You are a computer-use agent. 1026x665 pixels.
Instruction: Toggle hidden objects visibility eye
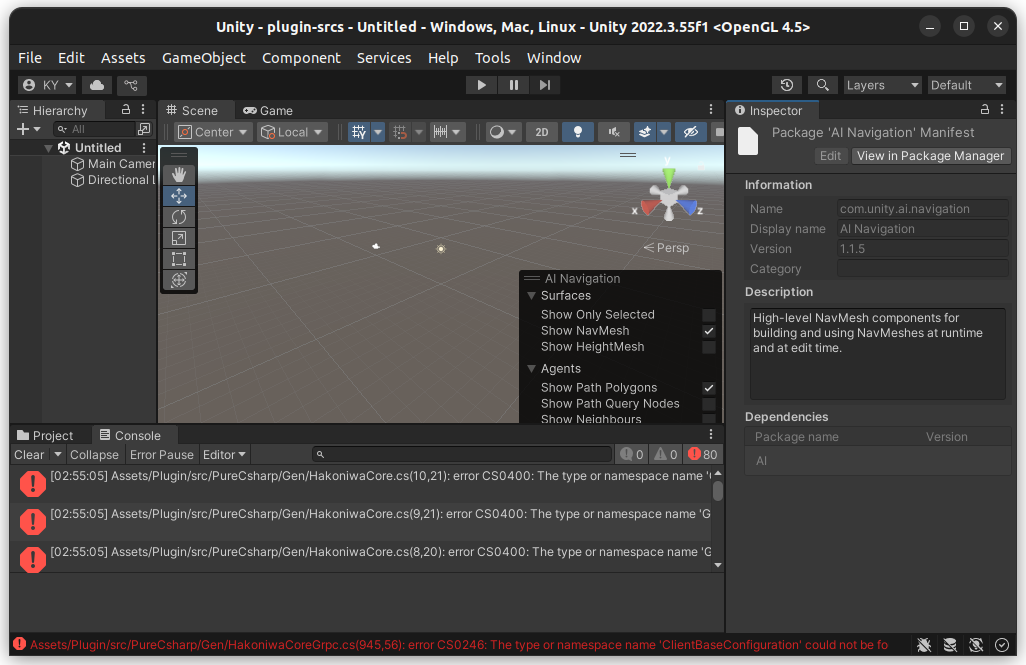pos(690,132)
